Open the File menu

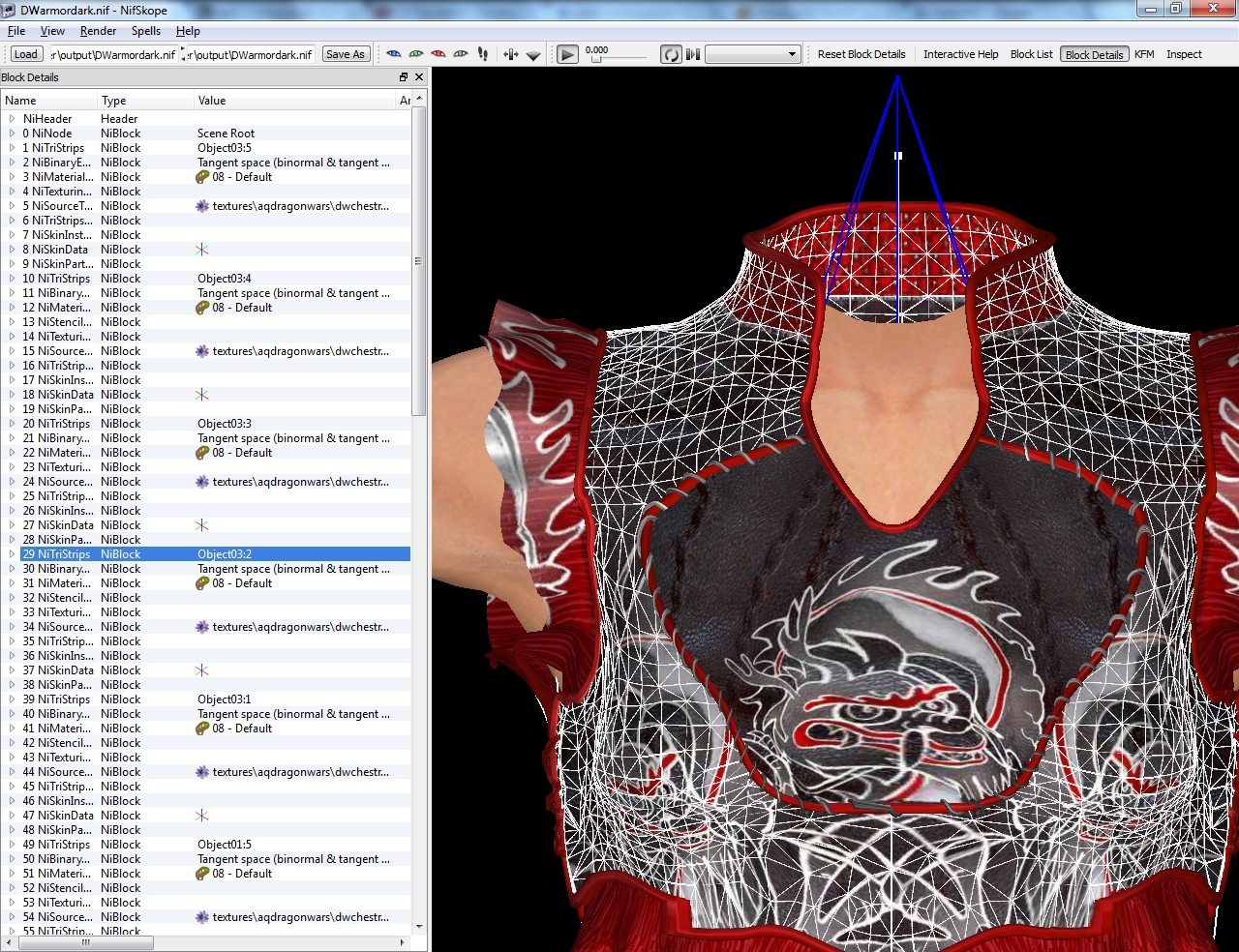click(16, 31)
